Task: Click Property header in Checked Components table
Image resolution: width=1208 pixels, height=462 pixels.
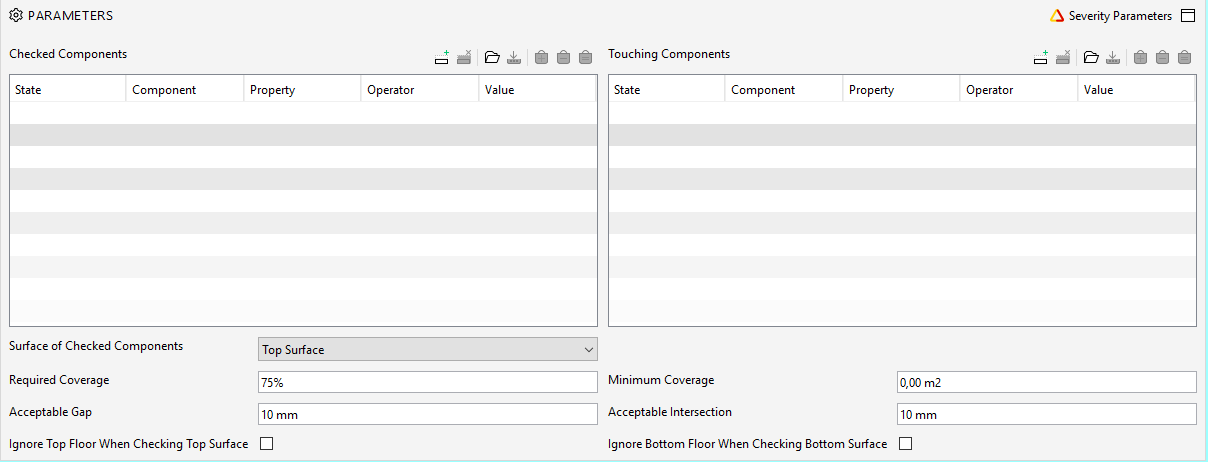Action: [x=302, y=90]
